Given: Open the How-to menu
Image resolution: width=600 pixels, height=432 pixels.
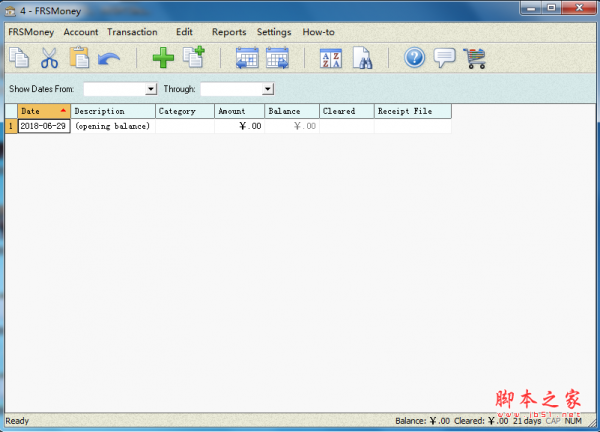Looking at the screenshot, I should 318,32.
